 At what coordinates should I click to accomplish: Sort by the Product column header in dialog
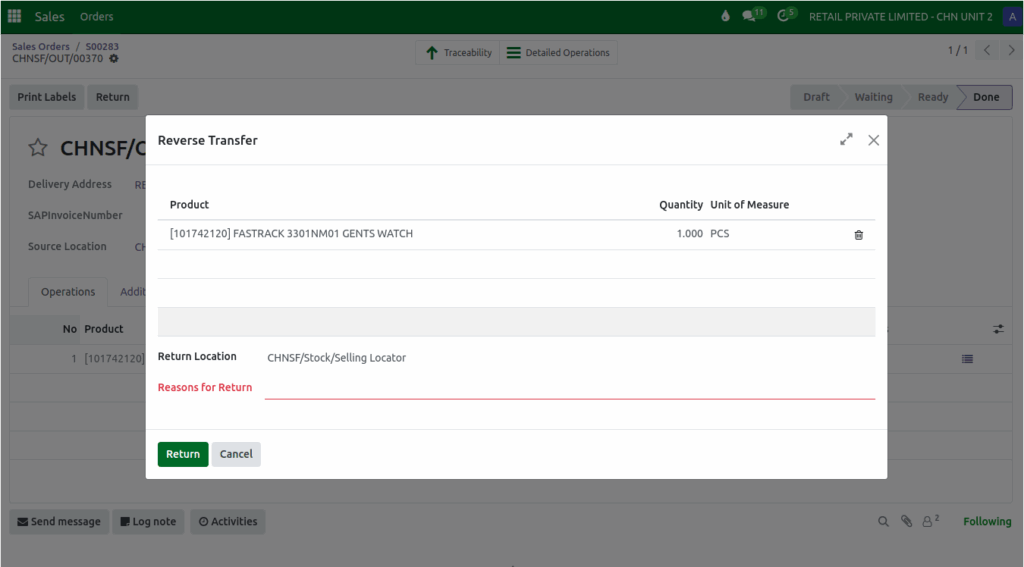coord(189,204)
